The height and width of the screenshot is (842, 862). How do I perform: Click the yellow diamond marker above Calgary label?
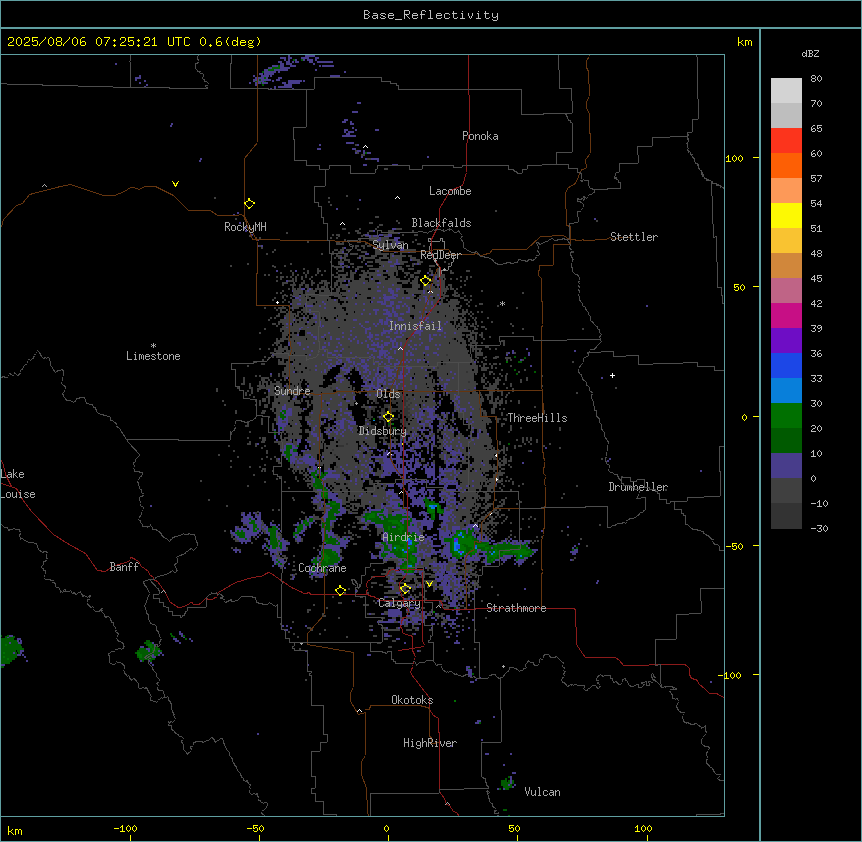tap(405, 589)
